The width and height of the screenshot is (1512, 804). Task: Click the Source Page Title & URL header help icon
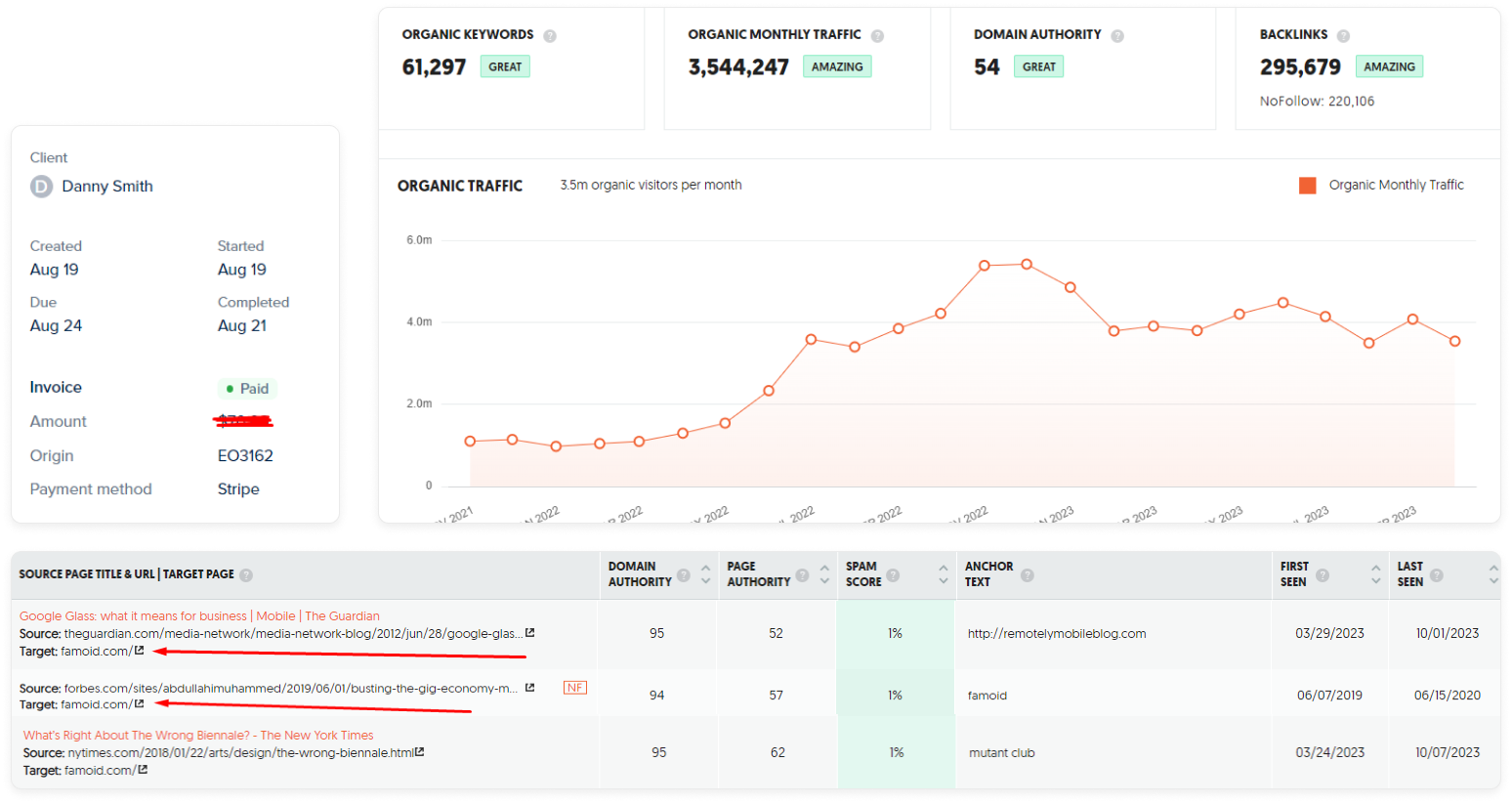pyautogui.click(x=246, y=575)
